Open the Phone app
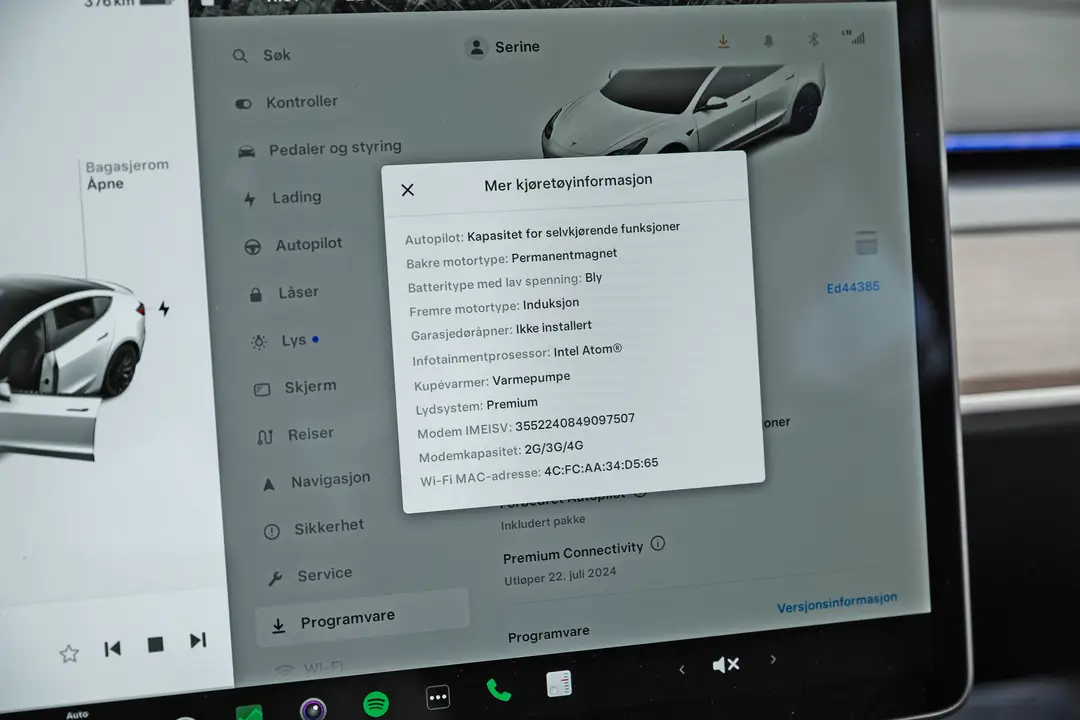The width and height of the screenshot is (1080, 720). [499, 690]
